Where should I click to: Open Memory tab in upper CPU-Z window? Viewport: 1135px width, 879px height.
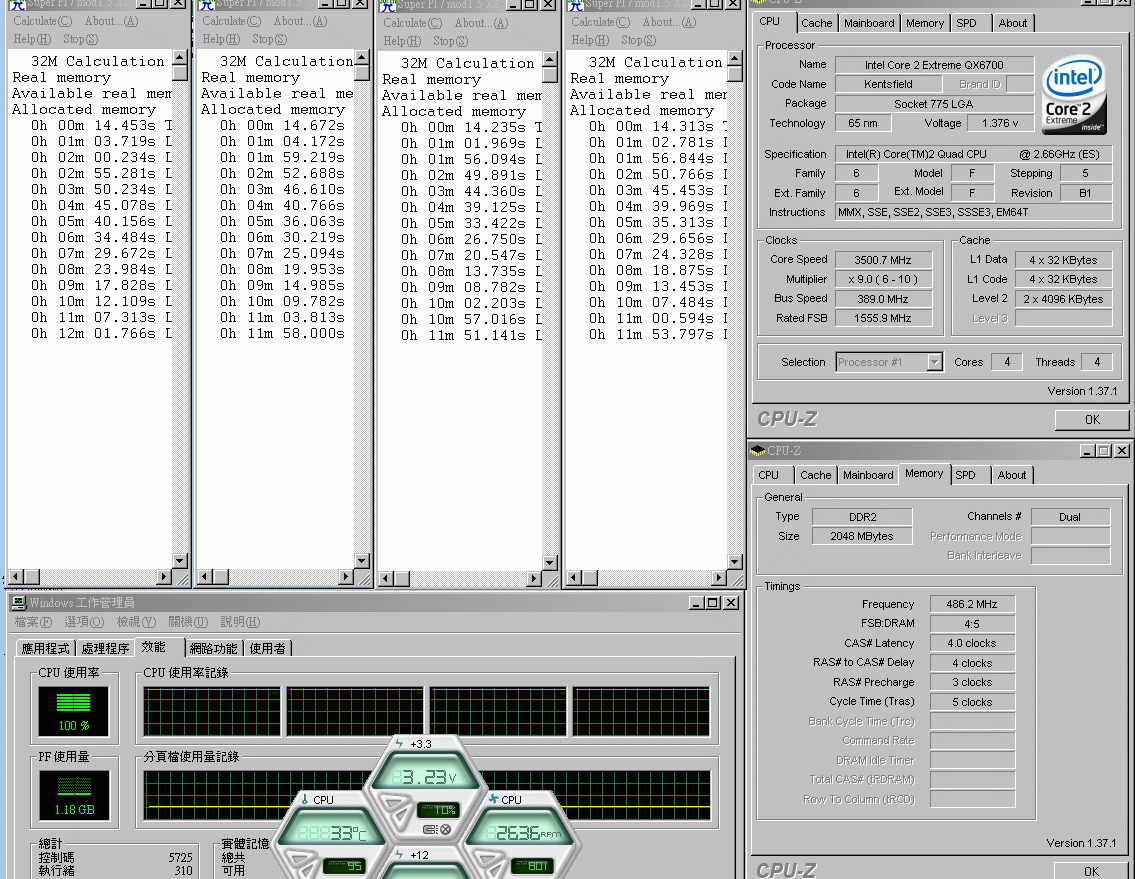(x=924, y=23)
